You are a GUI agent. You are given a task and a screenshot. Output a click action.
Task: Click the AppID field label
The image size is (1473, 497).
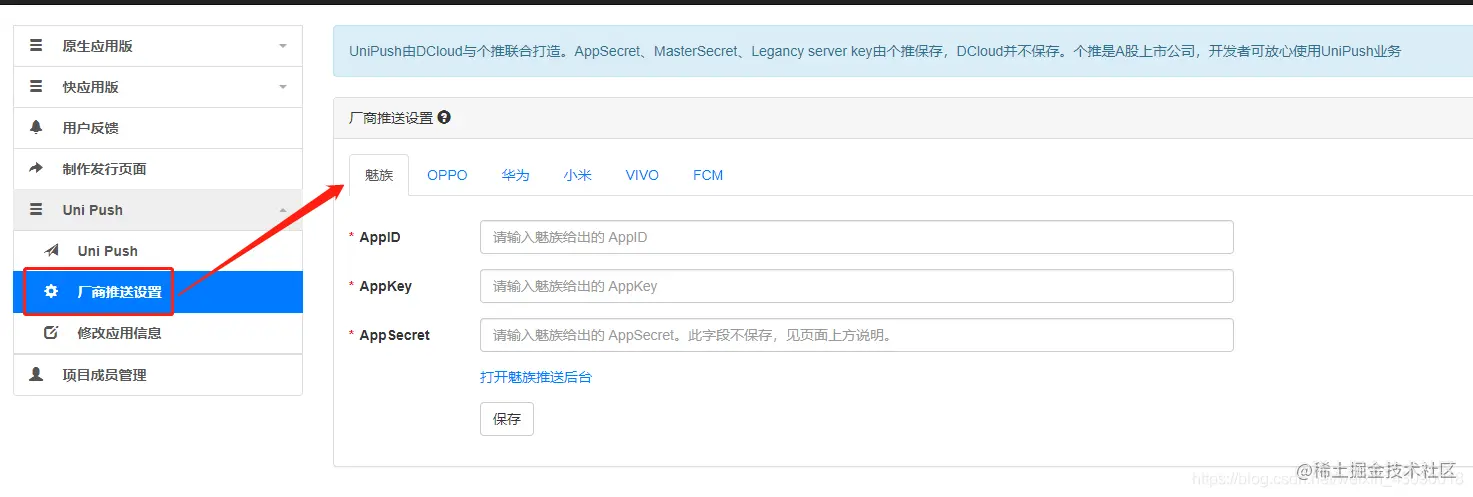point(380,237)
